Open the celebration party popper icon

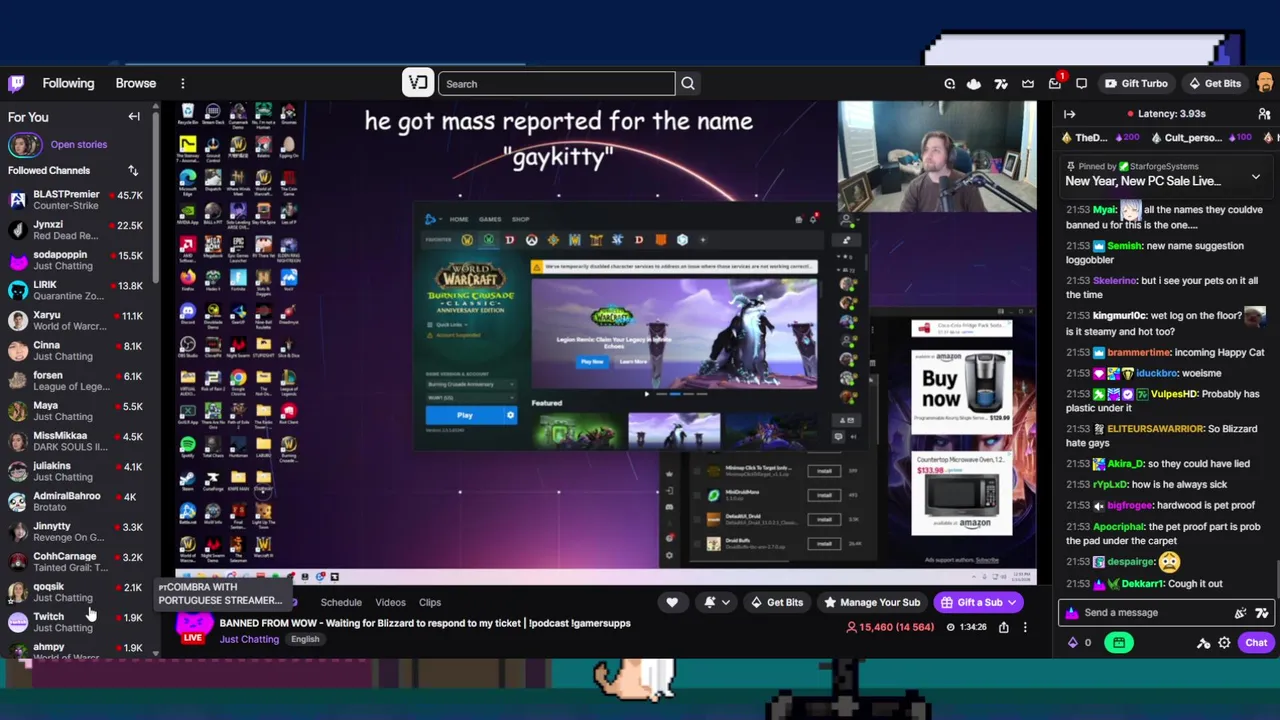(1241, 613)
